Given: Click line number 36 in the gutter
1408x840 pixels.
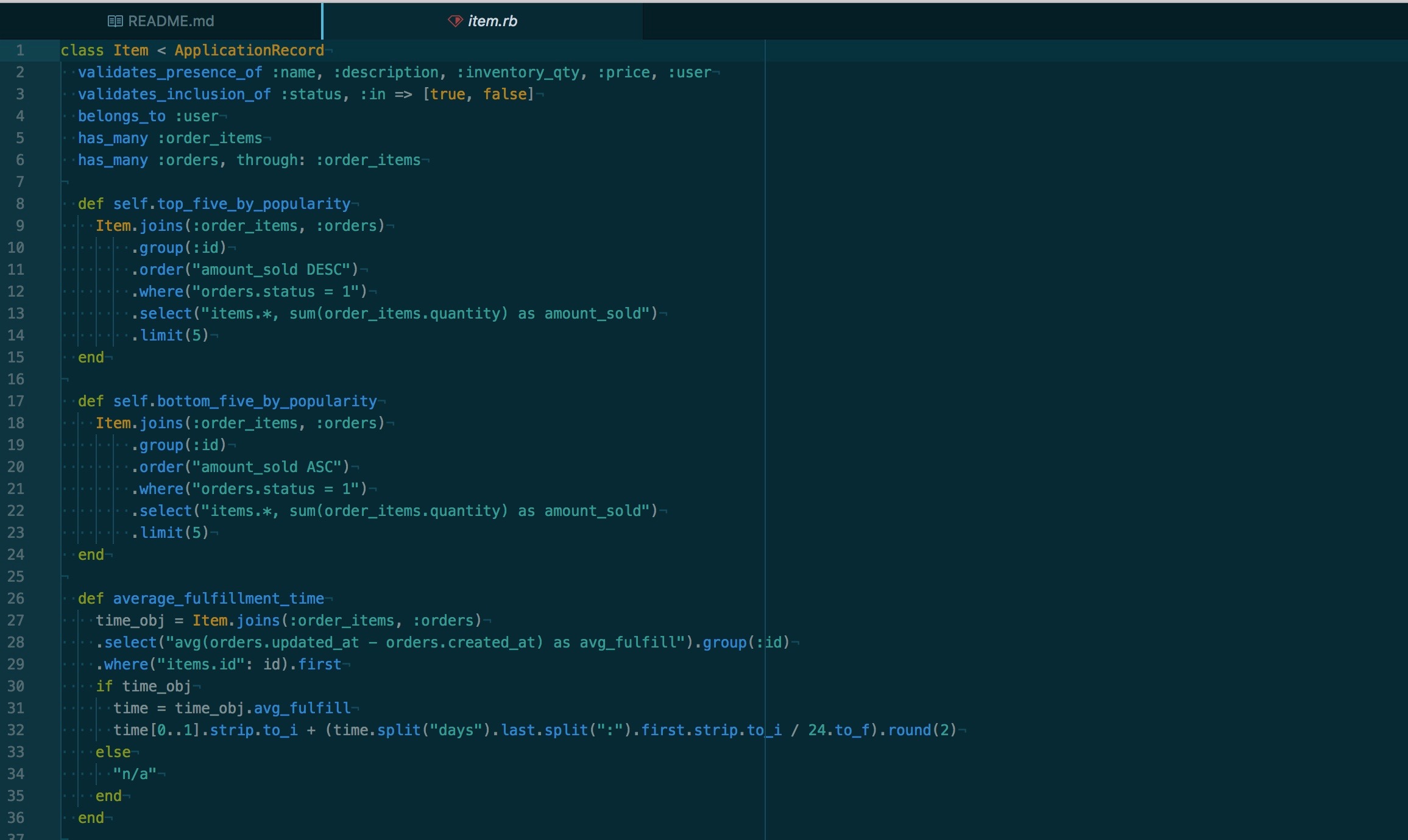Looking at the screenshot, I should coord(16,818).
